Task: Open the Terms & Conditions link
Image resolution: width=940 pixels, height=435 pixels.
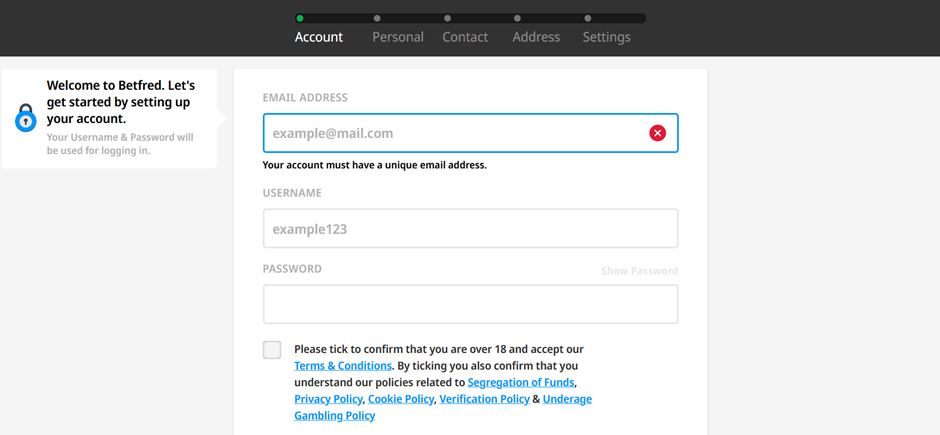Action: click(x=343, y=365)
